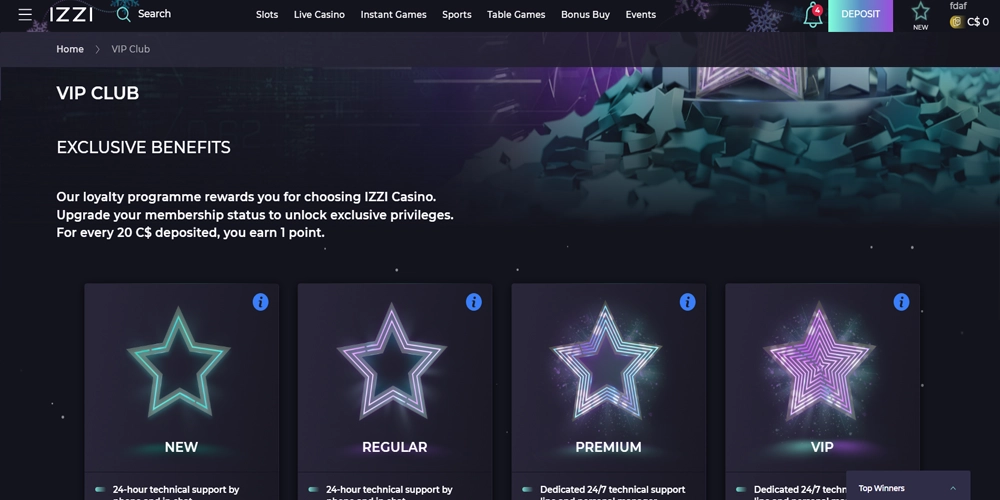Click the IZZI logo
Image resolution: width=1000 pixels, height=500 pixels.
point(71,15)
